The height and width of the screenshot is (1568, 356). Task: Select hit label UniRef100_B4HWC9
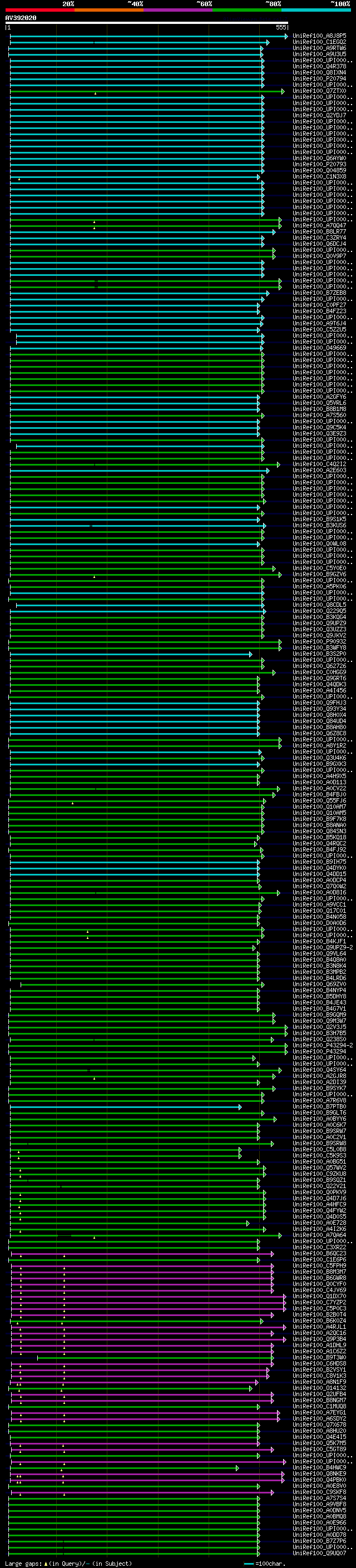click(x=319, y=1467)
